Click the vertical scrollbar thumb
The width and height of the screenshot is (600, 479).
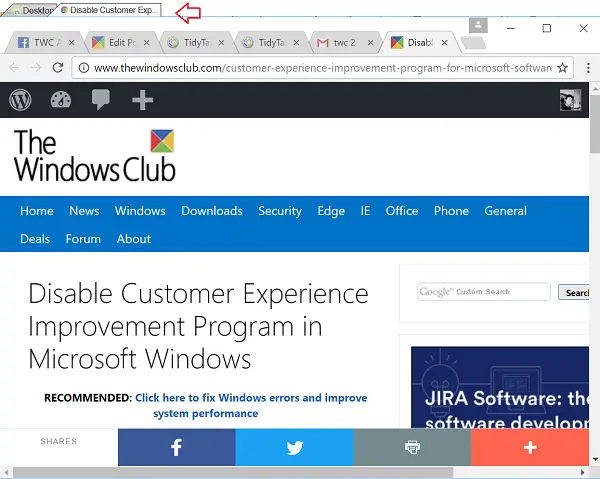pyautogui.click(x=595, y=122)
